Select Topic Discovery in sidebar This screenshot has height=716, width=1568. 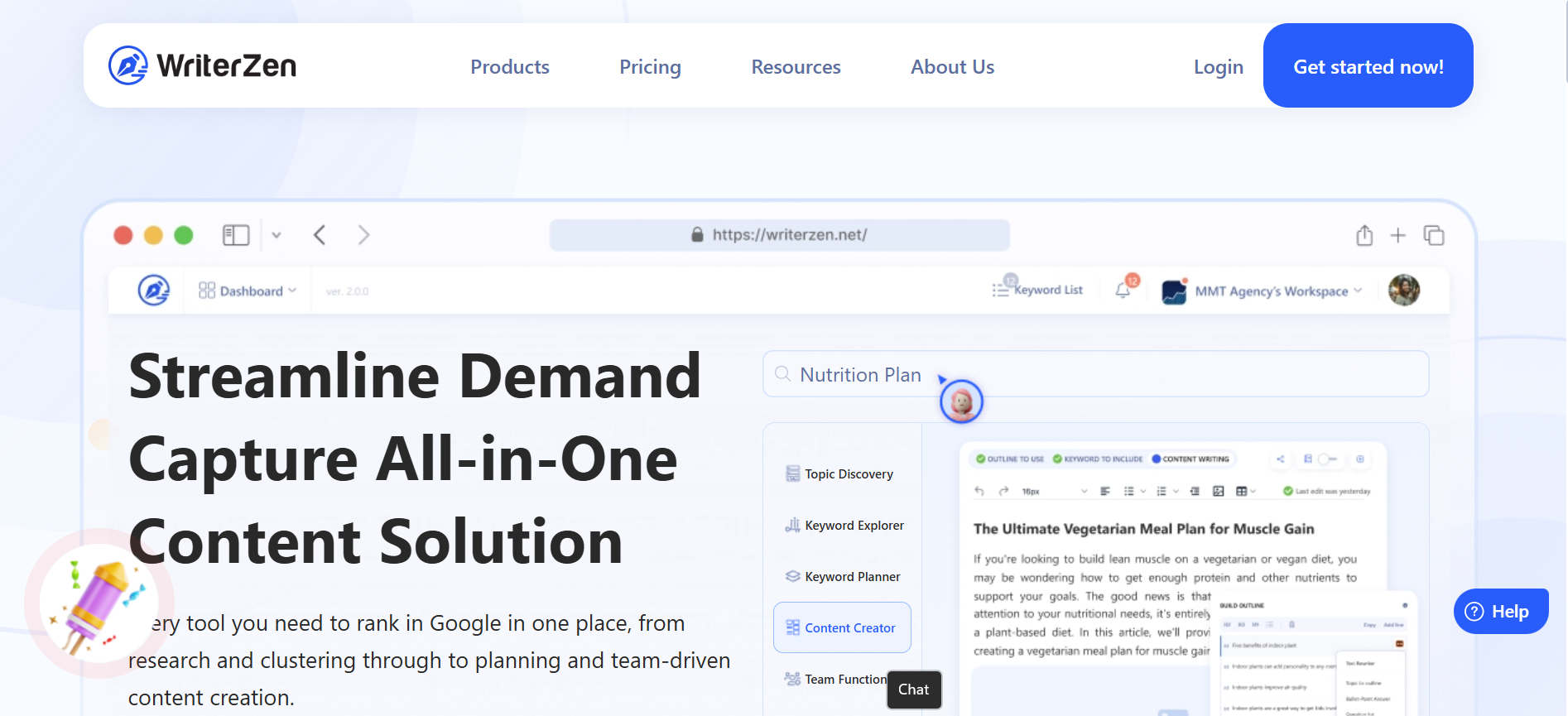(839, 474)
